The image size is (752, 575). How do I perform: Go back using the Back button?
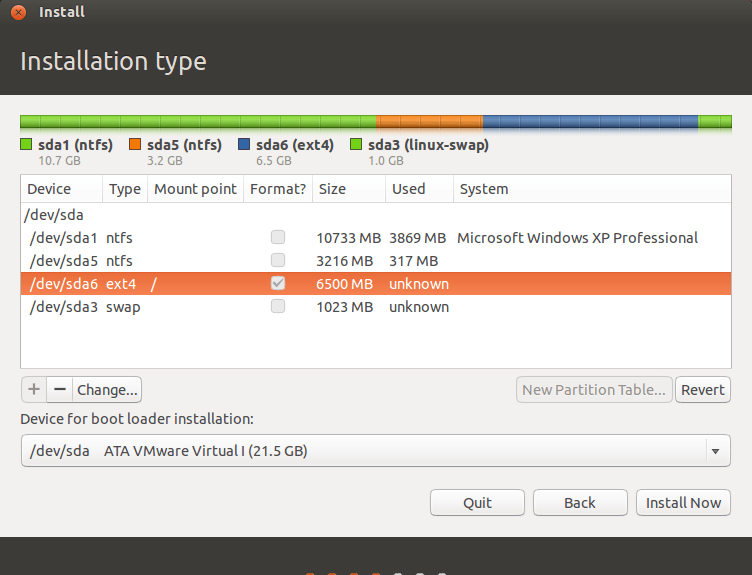(580, 503)
